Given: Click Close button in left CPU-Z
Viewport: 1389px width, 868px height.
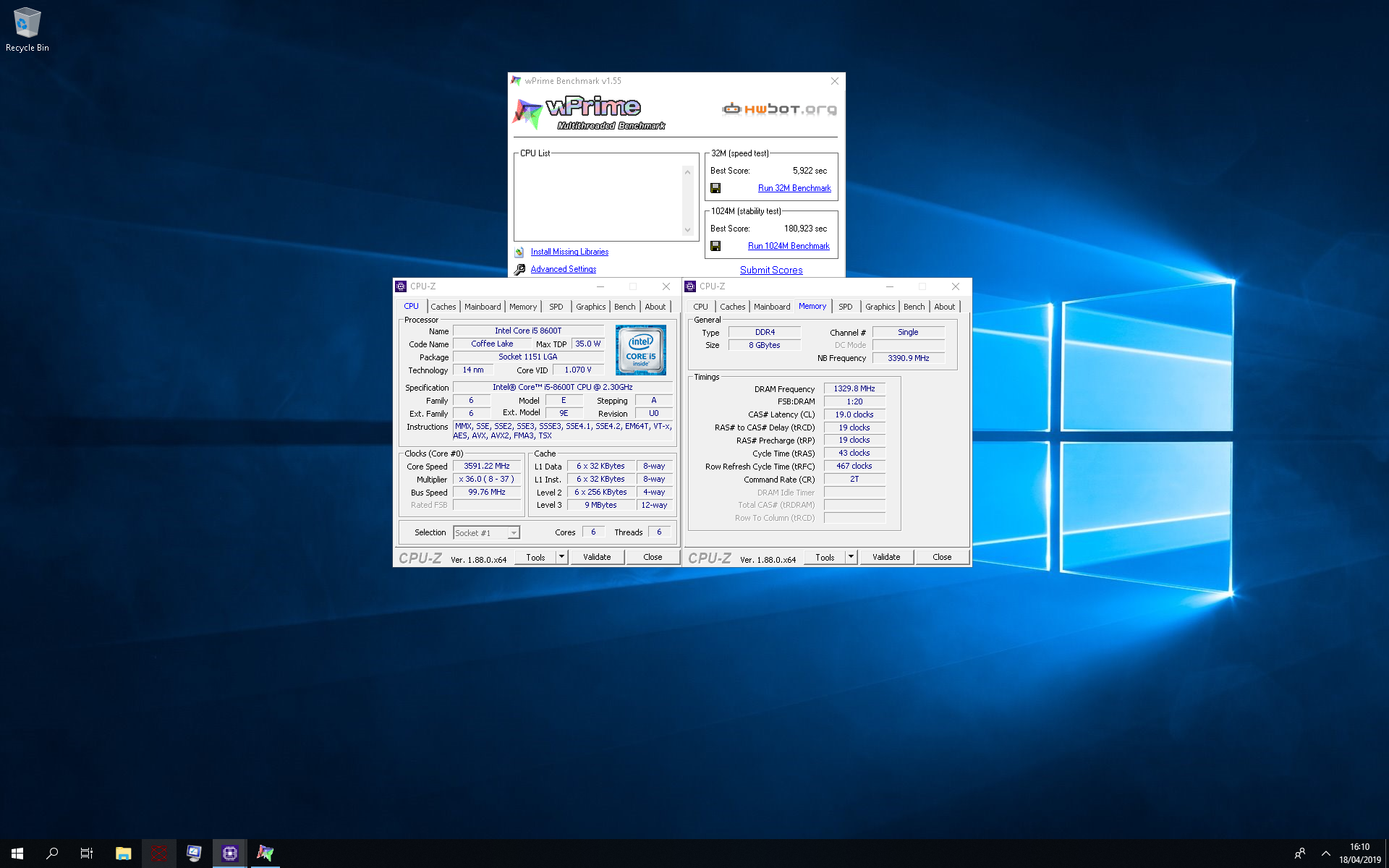Looking at the screenshot, I should click(x=653, y=557).
